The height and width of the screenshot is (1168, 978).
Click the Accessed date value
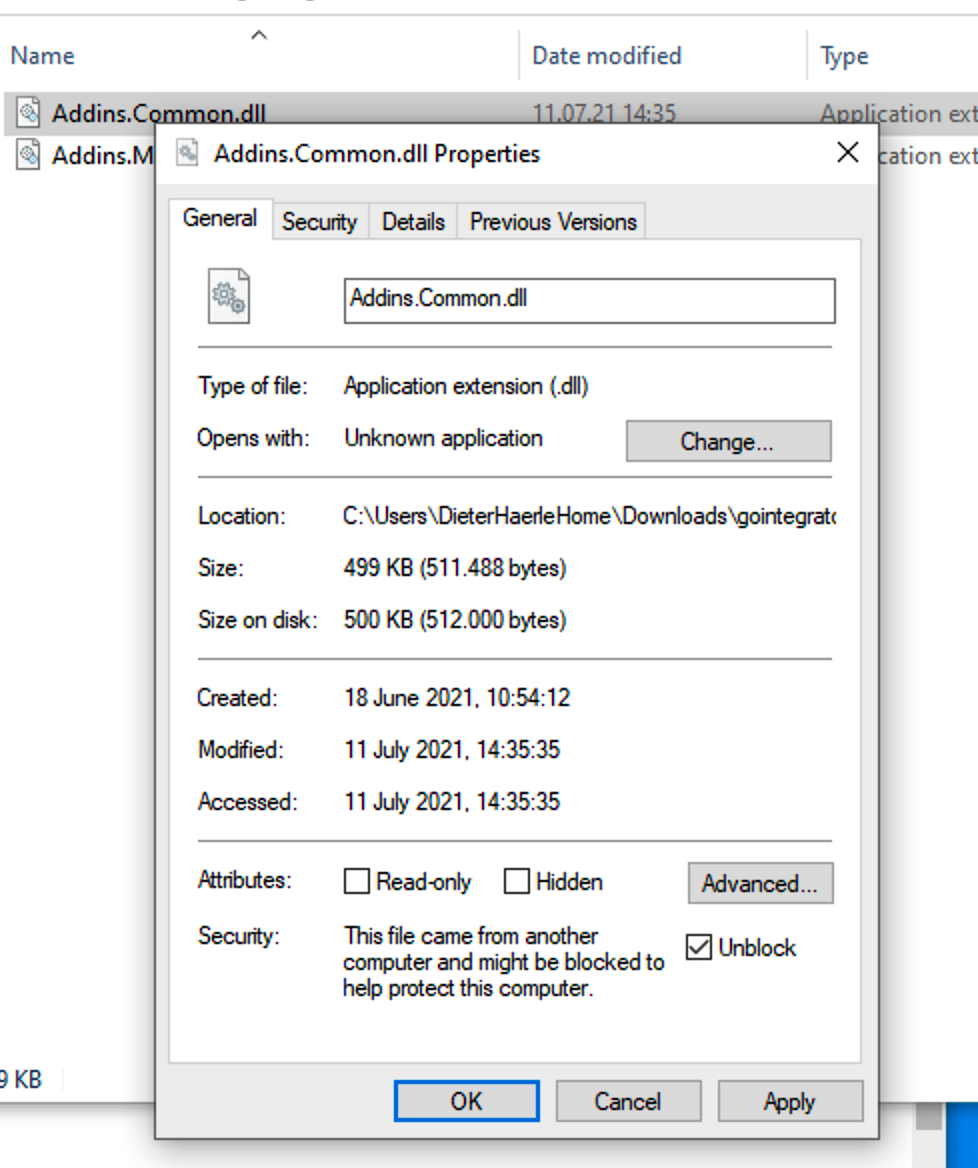[451, 802]
